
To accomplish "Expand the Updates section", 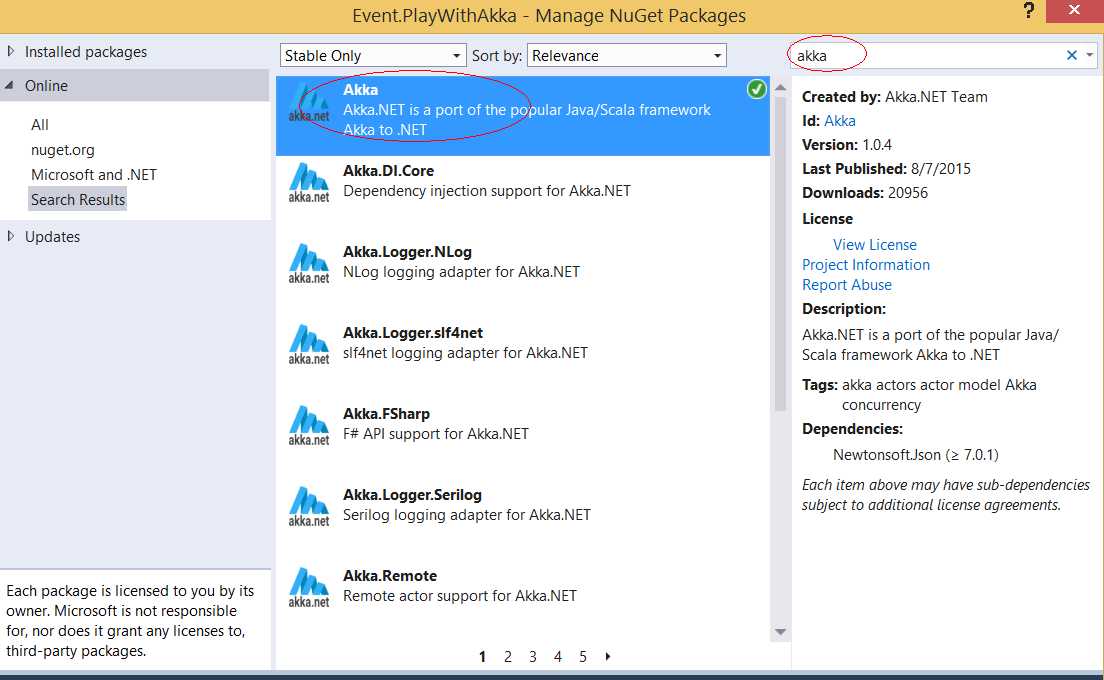I will point(11,237).
